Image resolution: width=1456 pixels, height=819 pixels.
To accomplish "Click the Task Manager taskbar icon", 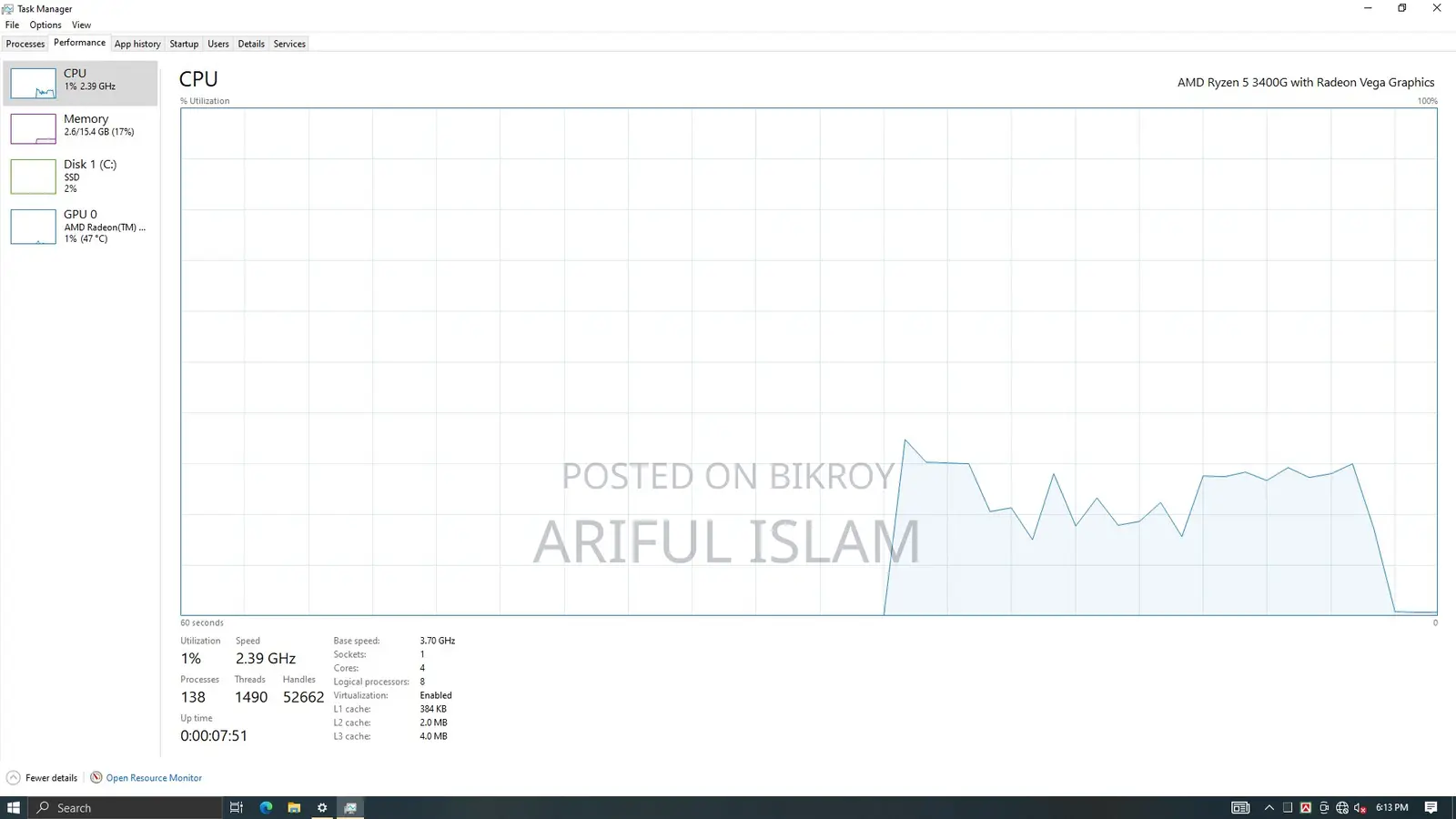I will click(350, 807).
